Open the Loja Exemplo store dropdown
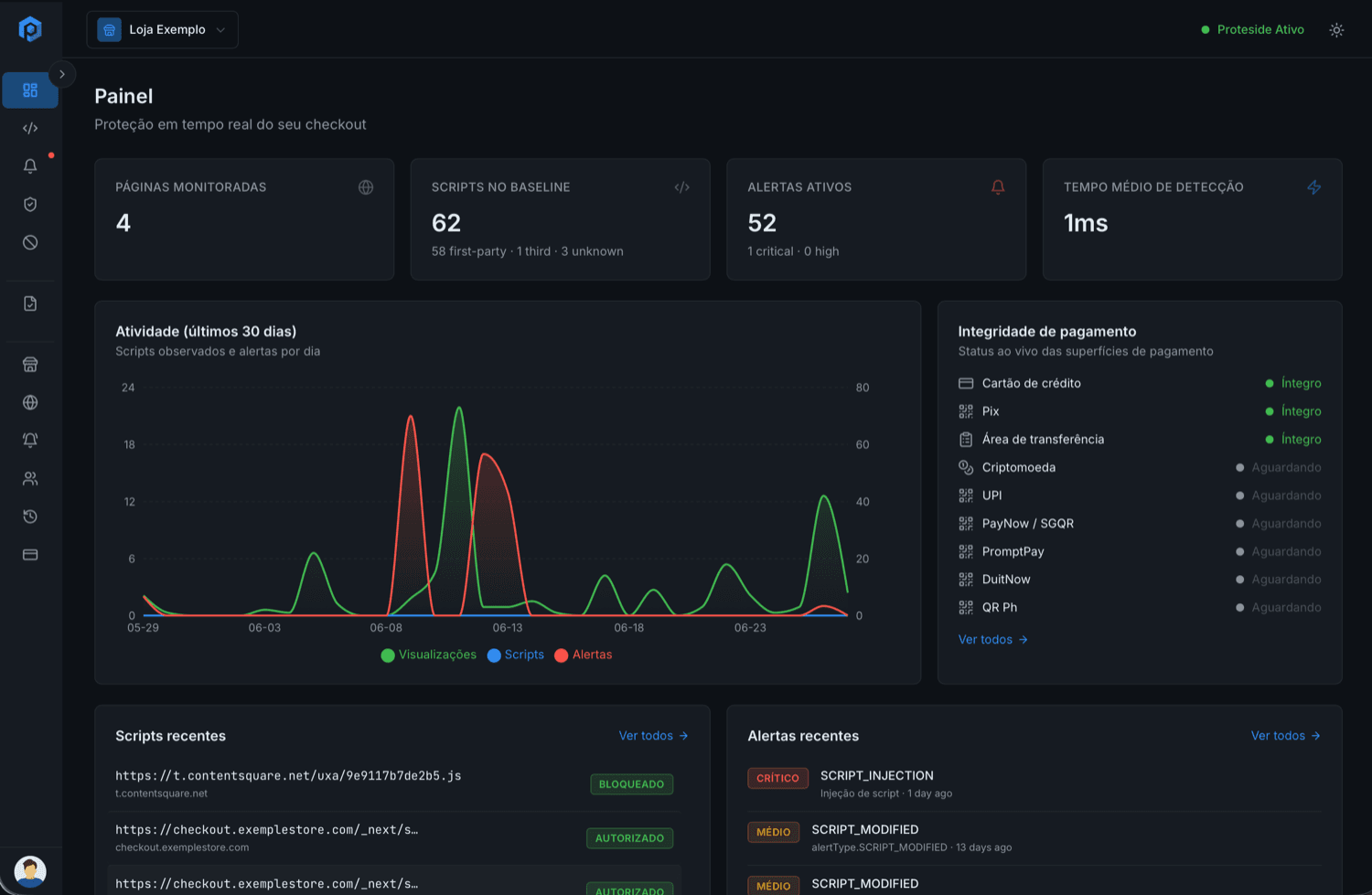Image resolution: width=1372 pixels, height=895 pixels. click(x=162, y=29)
